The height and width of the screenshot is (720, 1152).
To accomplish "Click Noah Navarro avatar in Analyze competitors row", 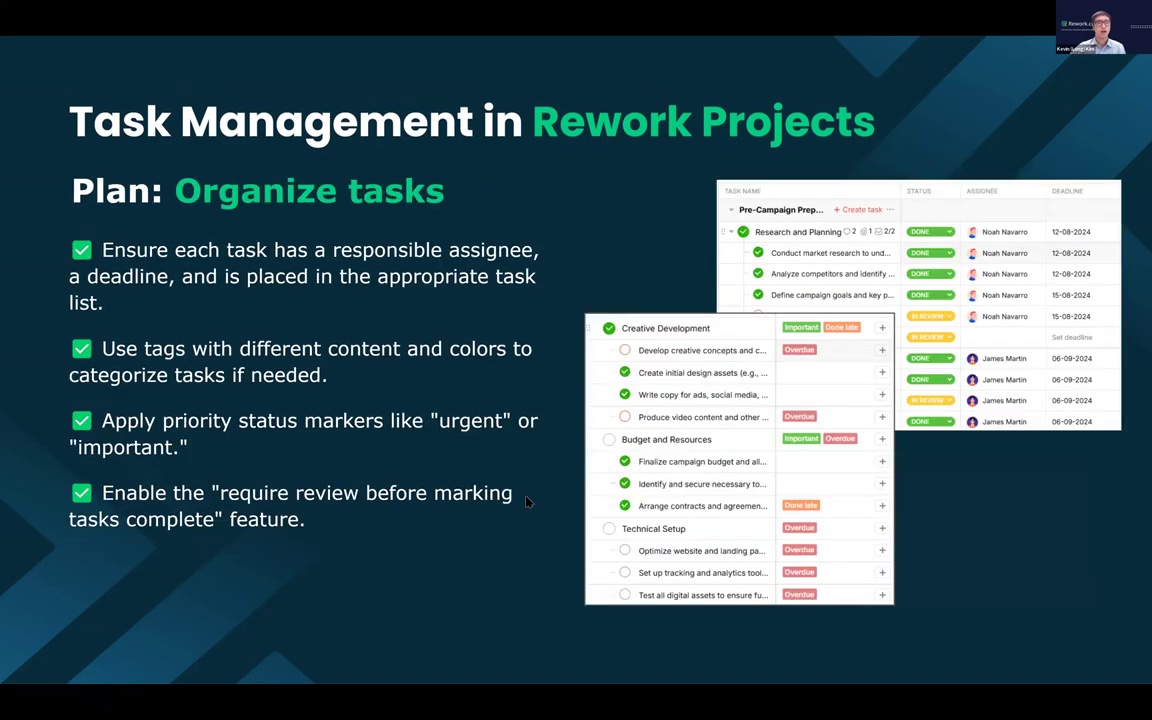I will tap(972, 274).
